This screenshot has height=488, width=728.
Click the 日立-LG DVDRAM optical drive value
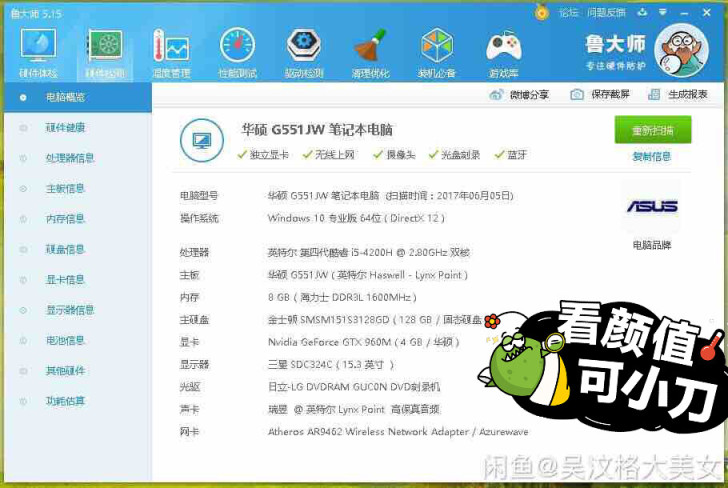click(x=354, y=387)
